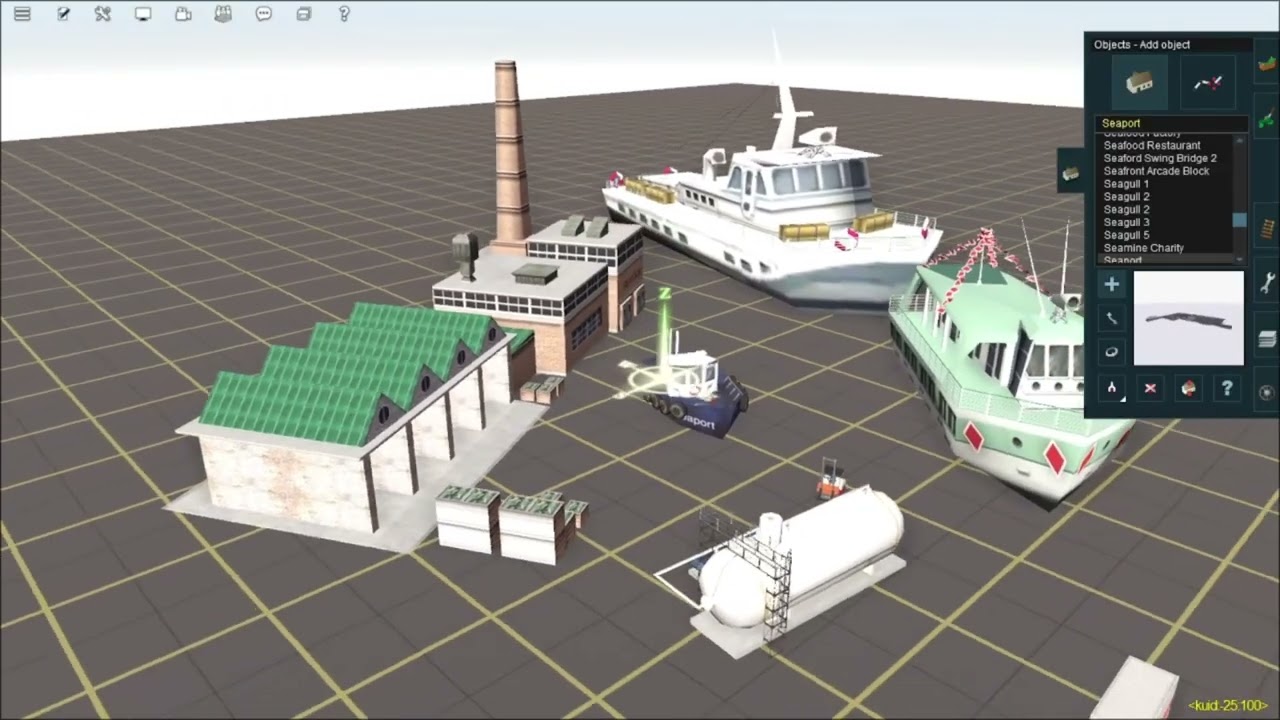
Task: Click the Objects - Add object panel title
Action: click(x=1142, y=44)
